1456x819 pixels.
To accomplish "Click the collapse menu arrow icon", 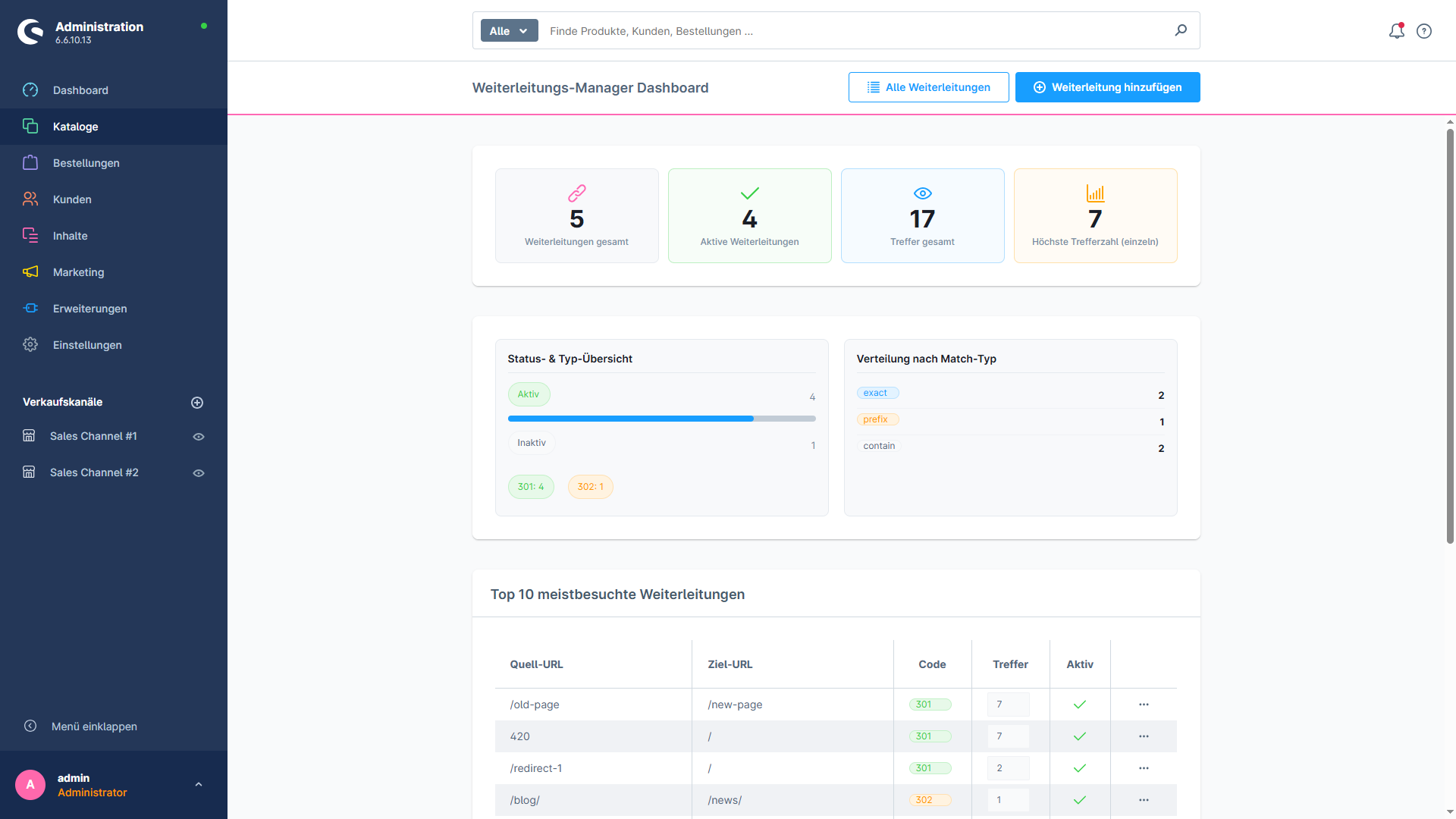I will click(x=30, y=726).
